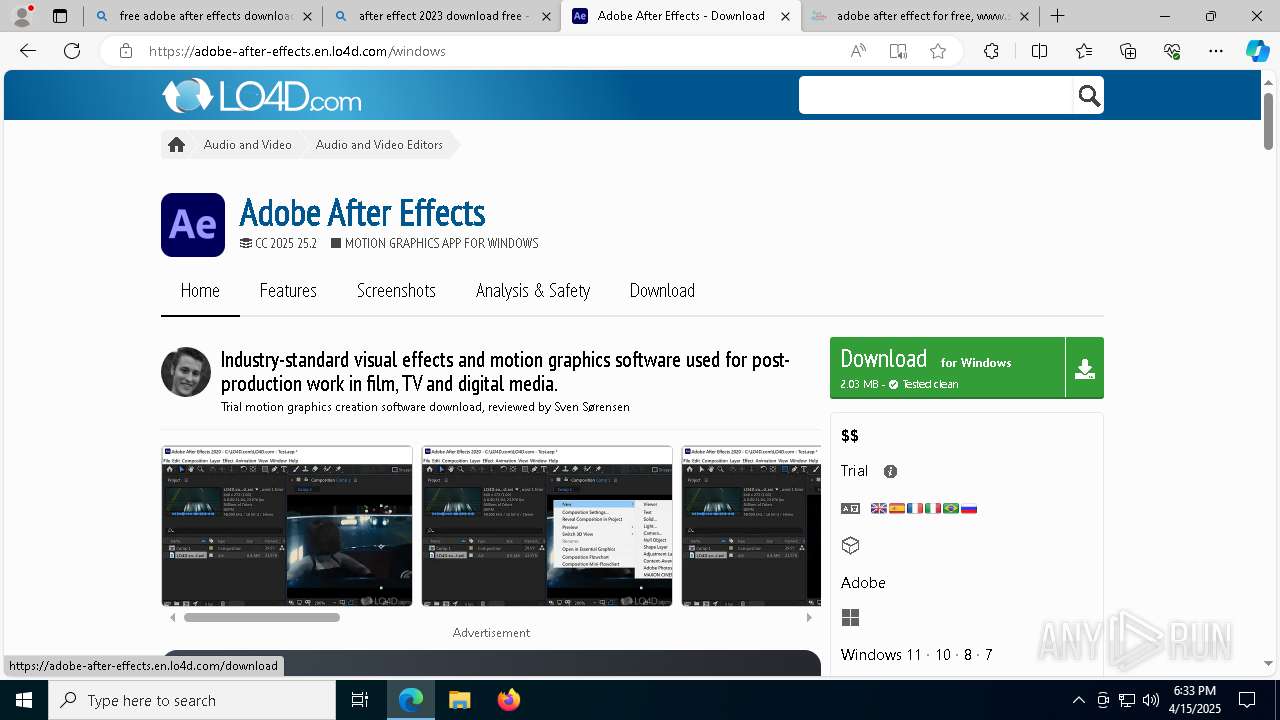Open the Collections icon
Screen dimensions: 1280x720
(x=1128, y=51)
